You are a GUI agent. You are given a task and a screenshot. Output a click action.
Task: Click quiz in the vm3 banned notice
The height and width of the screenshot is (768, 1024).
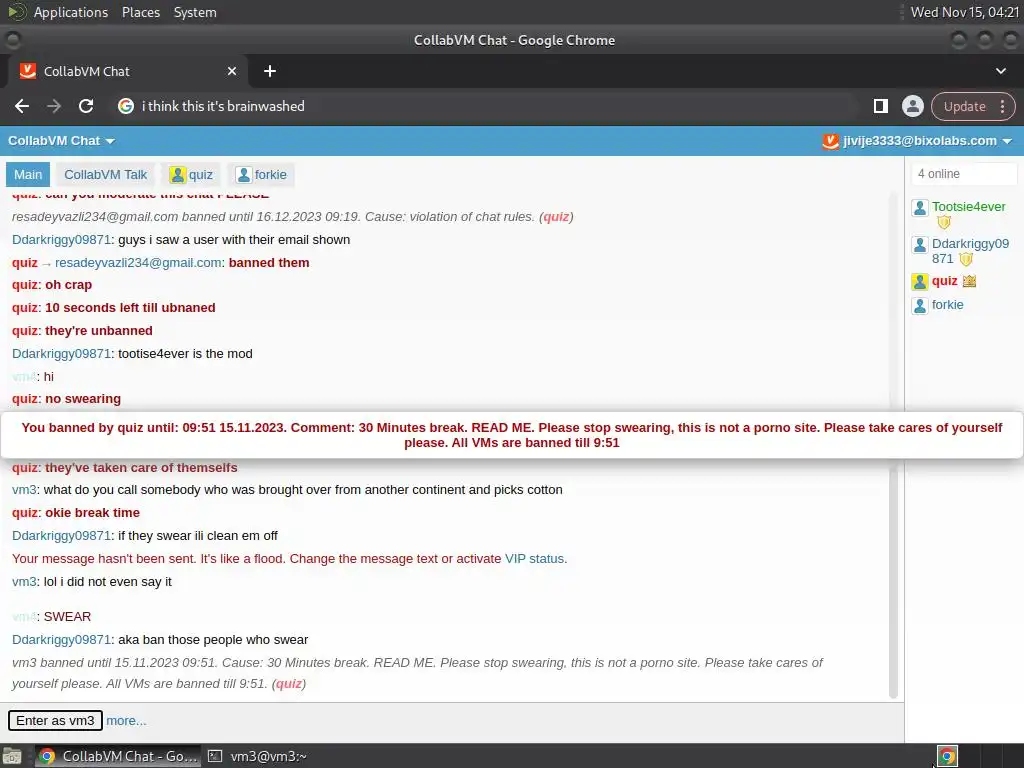pos(289,684)
